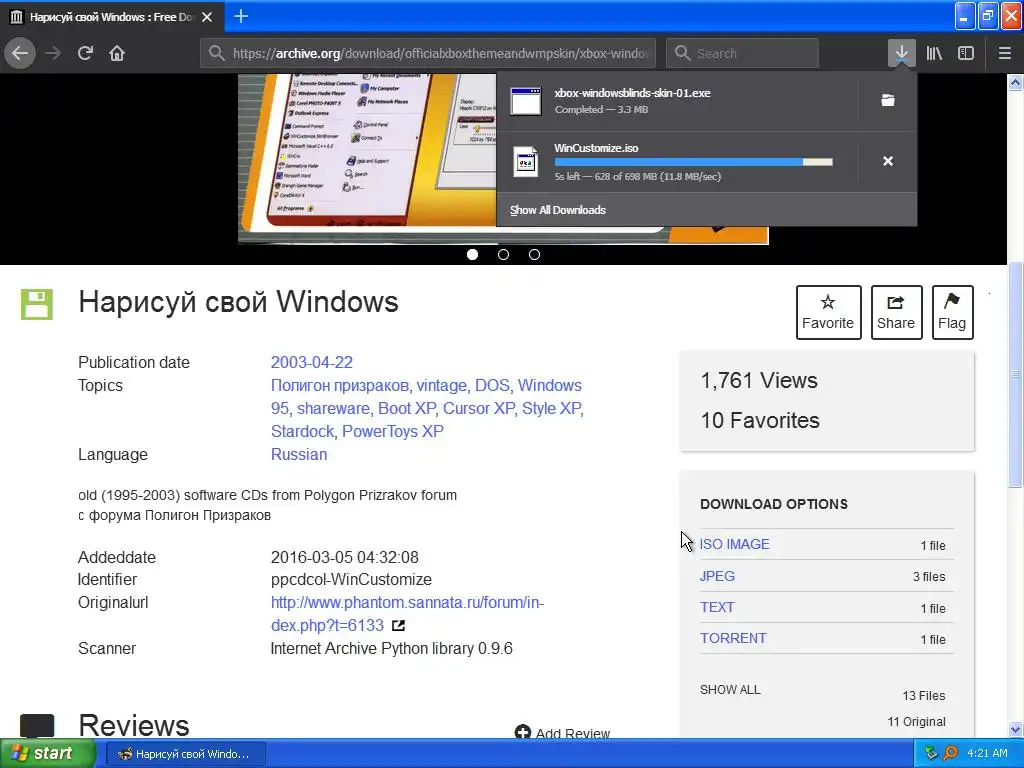Click the scrollbar up arrow
The height and width of the screenshot is (768, 1024).
[x=1015, y=82]
